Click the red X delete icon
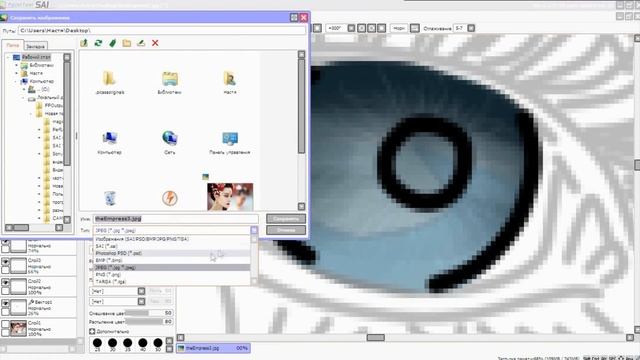This screenshot has width=640, height=360. click(x=155, y=43)
